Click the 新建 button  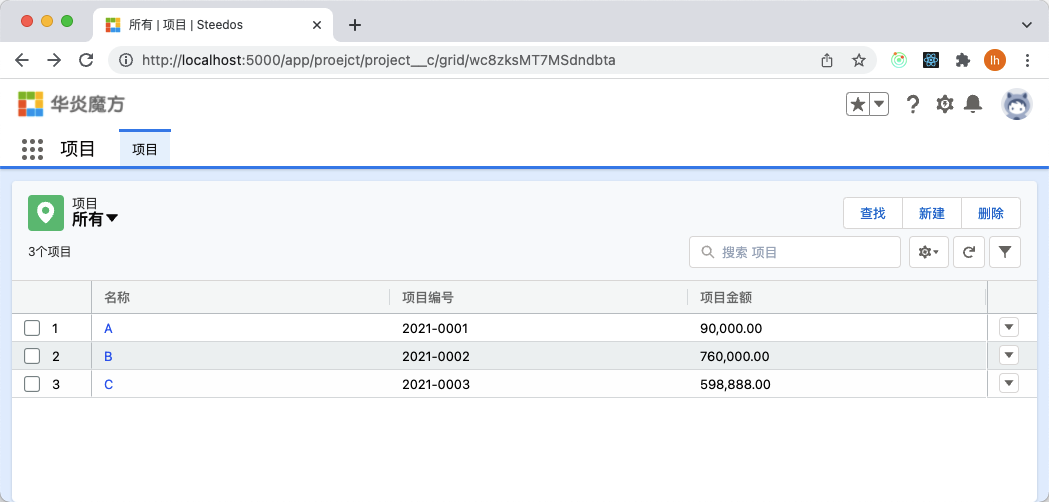pos(932,214)
